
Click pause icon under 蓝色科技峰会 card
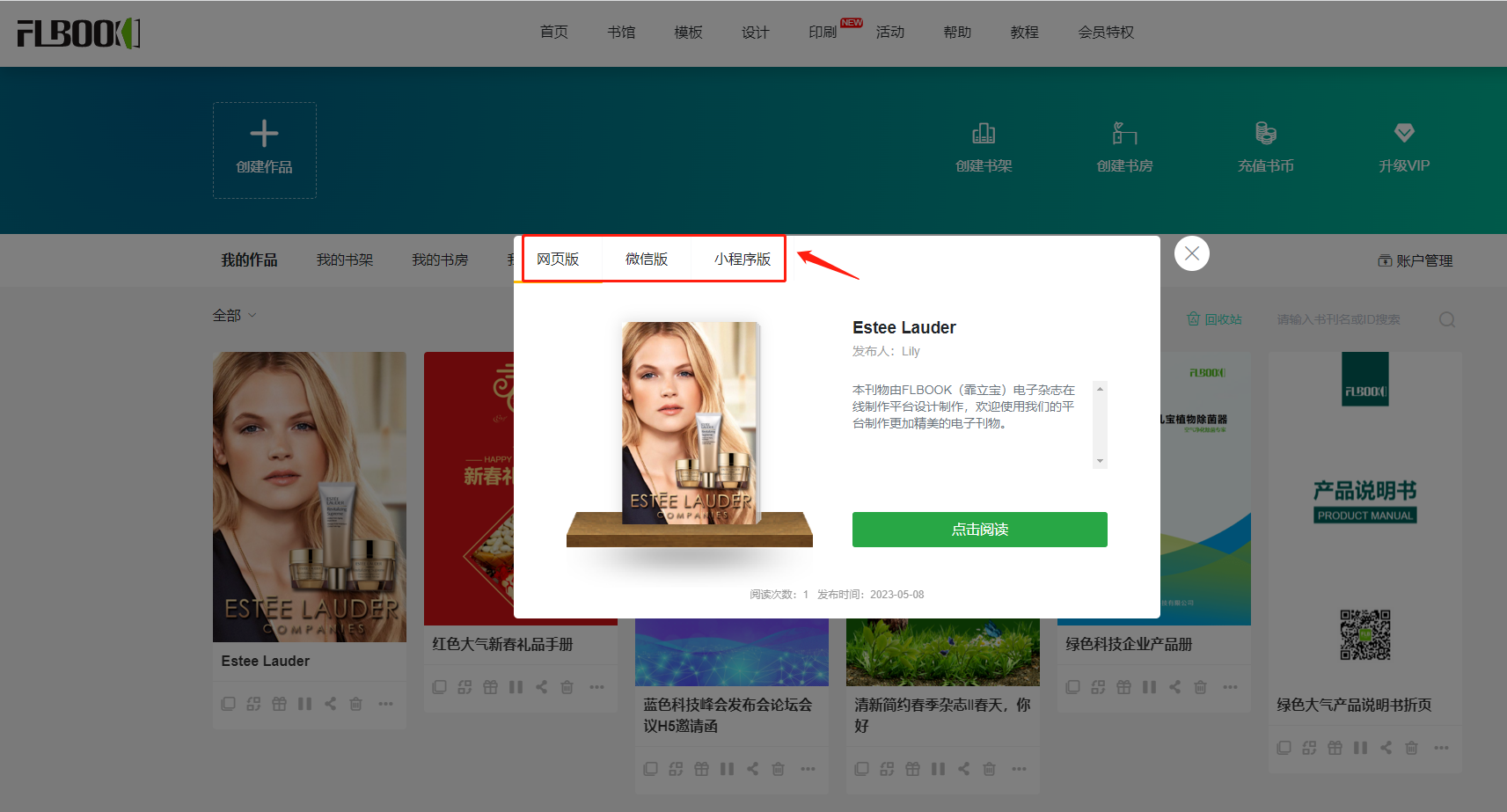pos(727,769)
